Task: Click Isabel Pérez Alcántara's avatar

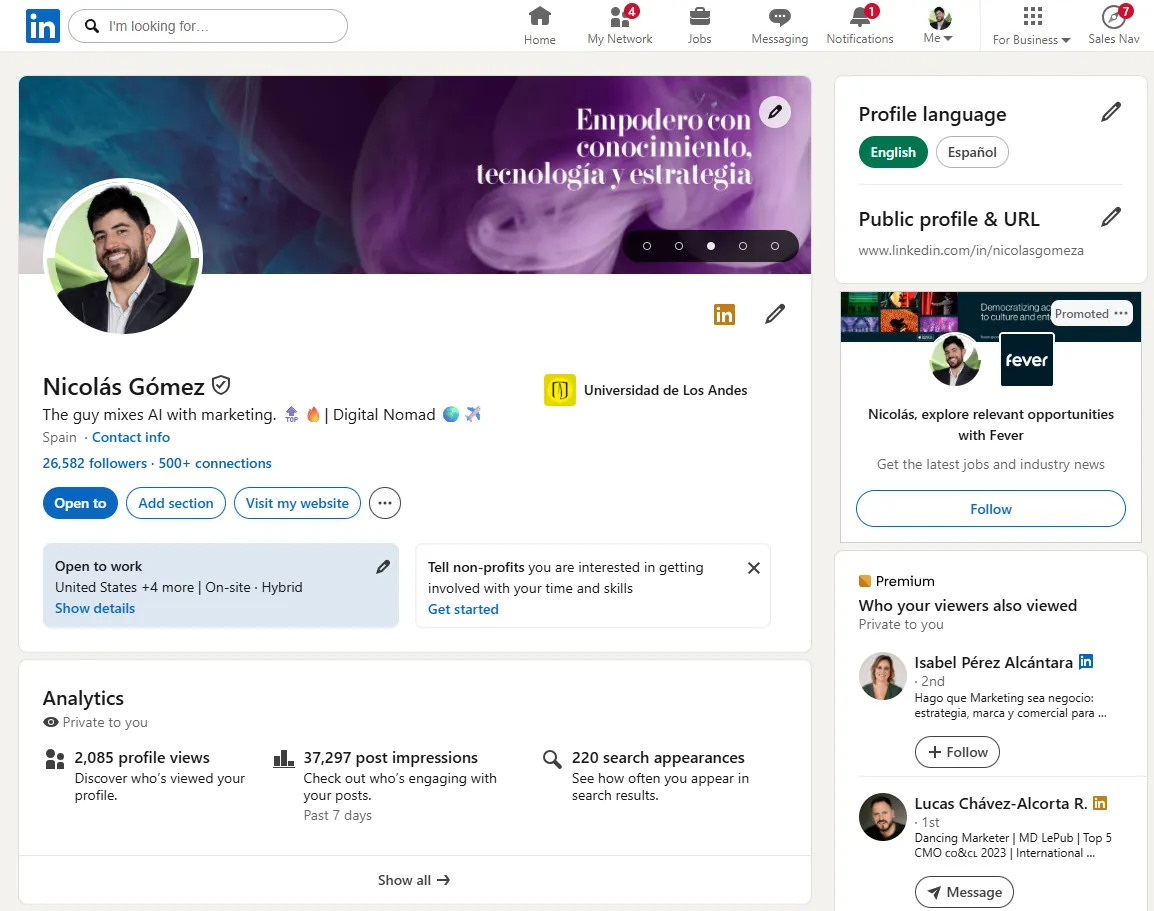Action: [x=882, y=676]
